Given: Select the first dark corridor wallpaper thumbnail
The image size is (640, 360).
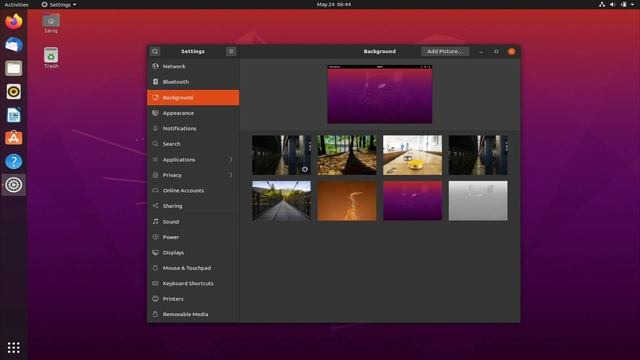Looking at the screenshot, I should point(282,155).
